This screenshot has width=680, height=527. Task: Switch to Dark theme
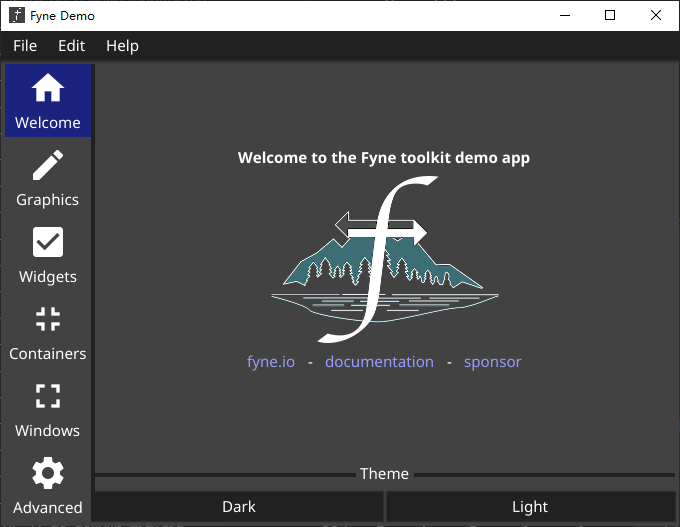click(x=239, y=507)
